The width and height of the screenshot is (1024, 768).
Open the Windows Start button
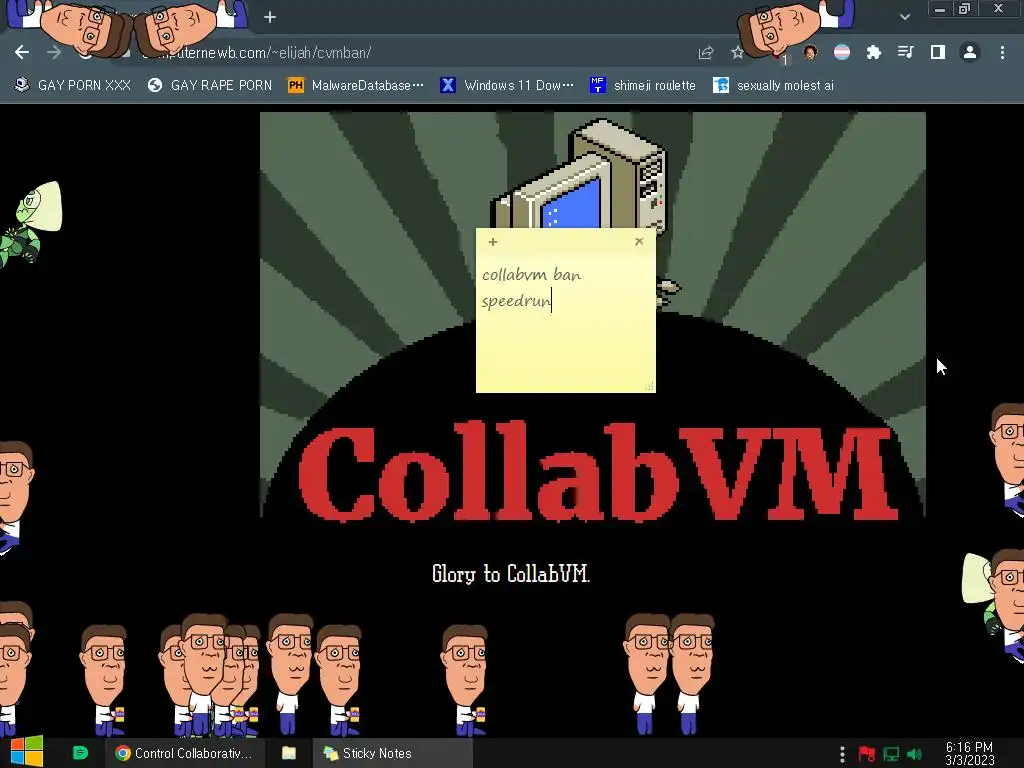tap(27, 752)
